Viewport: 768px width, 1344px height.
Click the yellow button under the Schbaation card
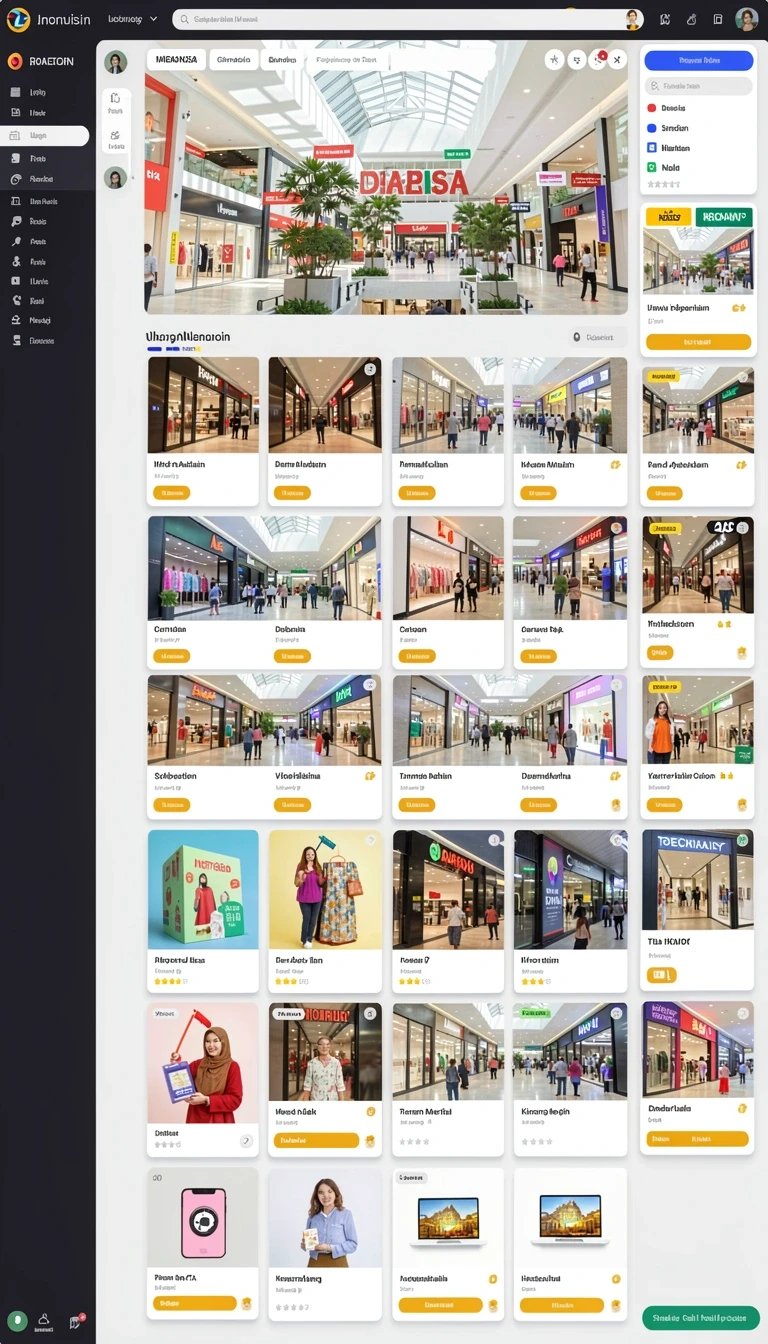[171, 805]
